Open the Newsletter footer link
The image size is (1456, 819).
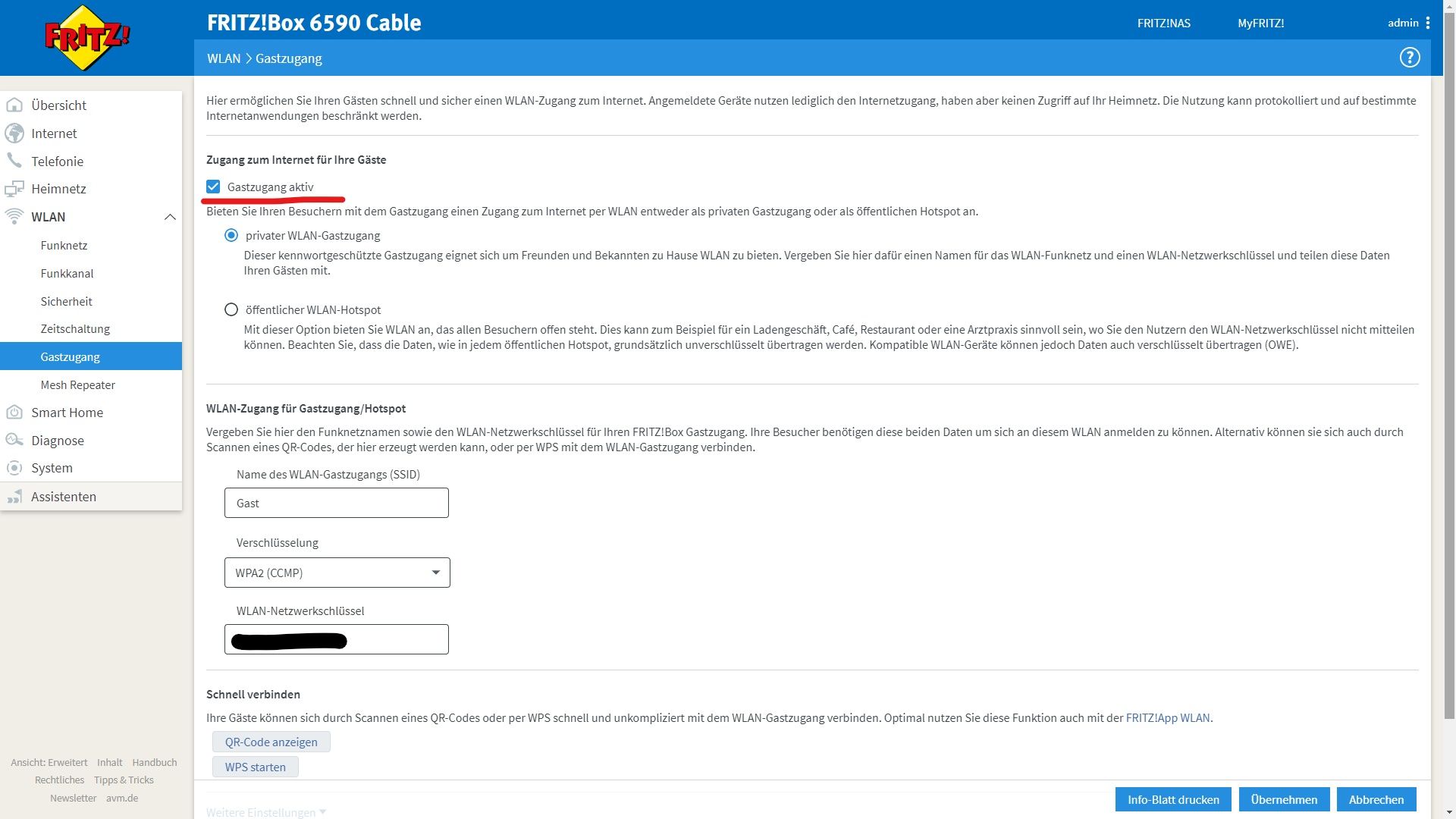point(74,798)
